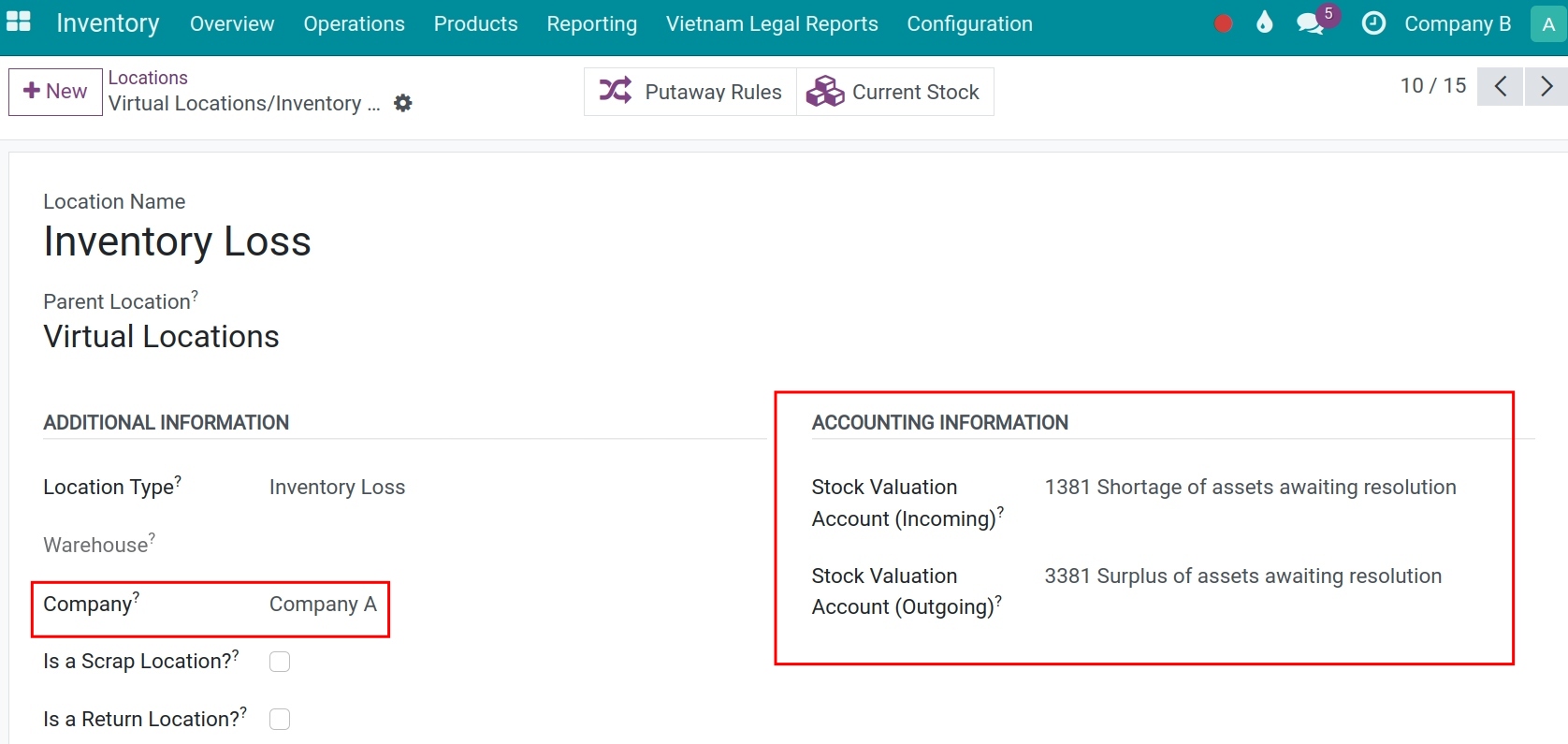Click the Putaway Rules shuffle icon
Image resolution: width=1568 pixels, height=744 pixels.
pyautogui.click(x=616, y=91)
